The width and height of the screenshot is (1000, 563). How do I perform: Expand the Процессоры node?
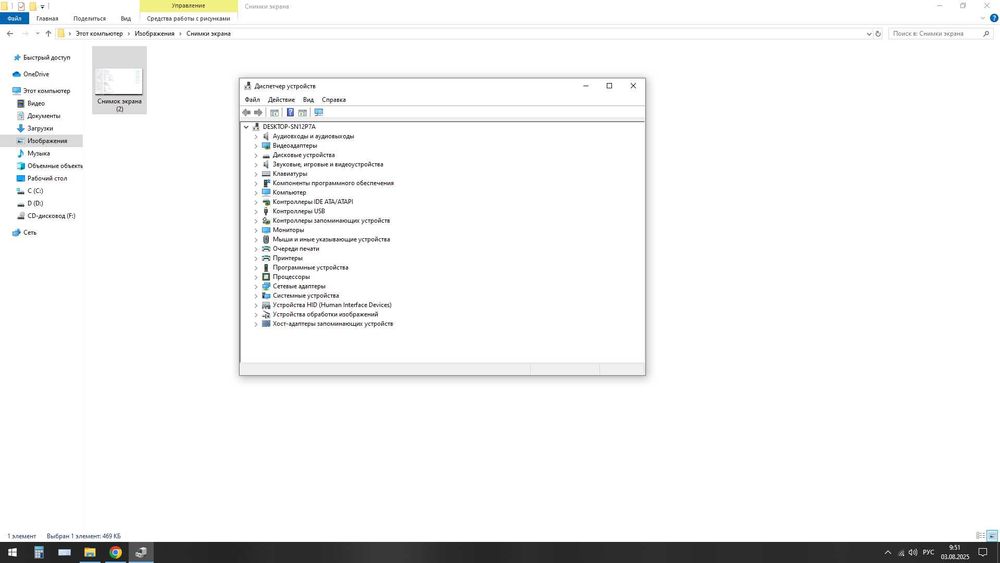[256, 277]
